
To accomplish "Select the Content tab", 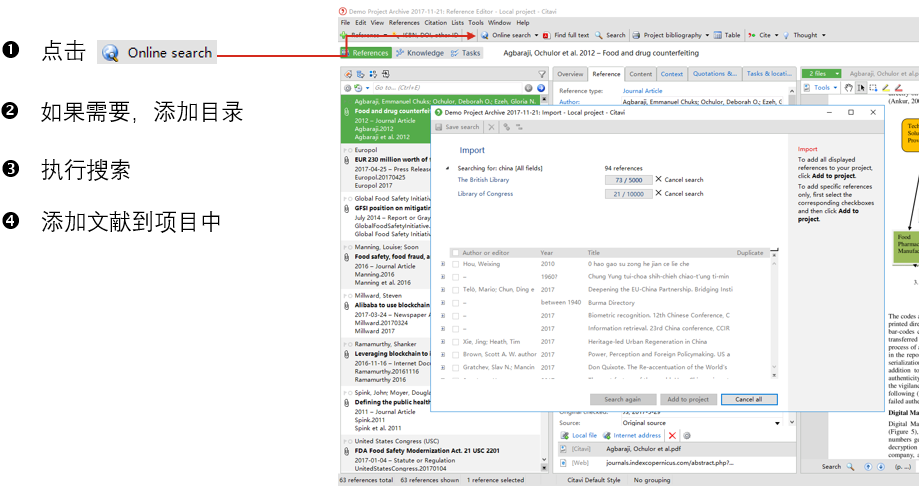I will [x=640, y=74].
